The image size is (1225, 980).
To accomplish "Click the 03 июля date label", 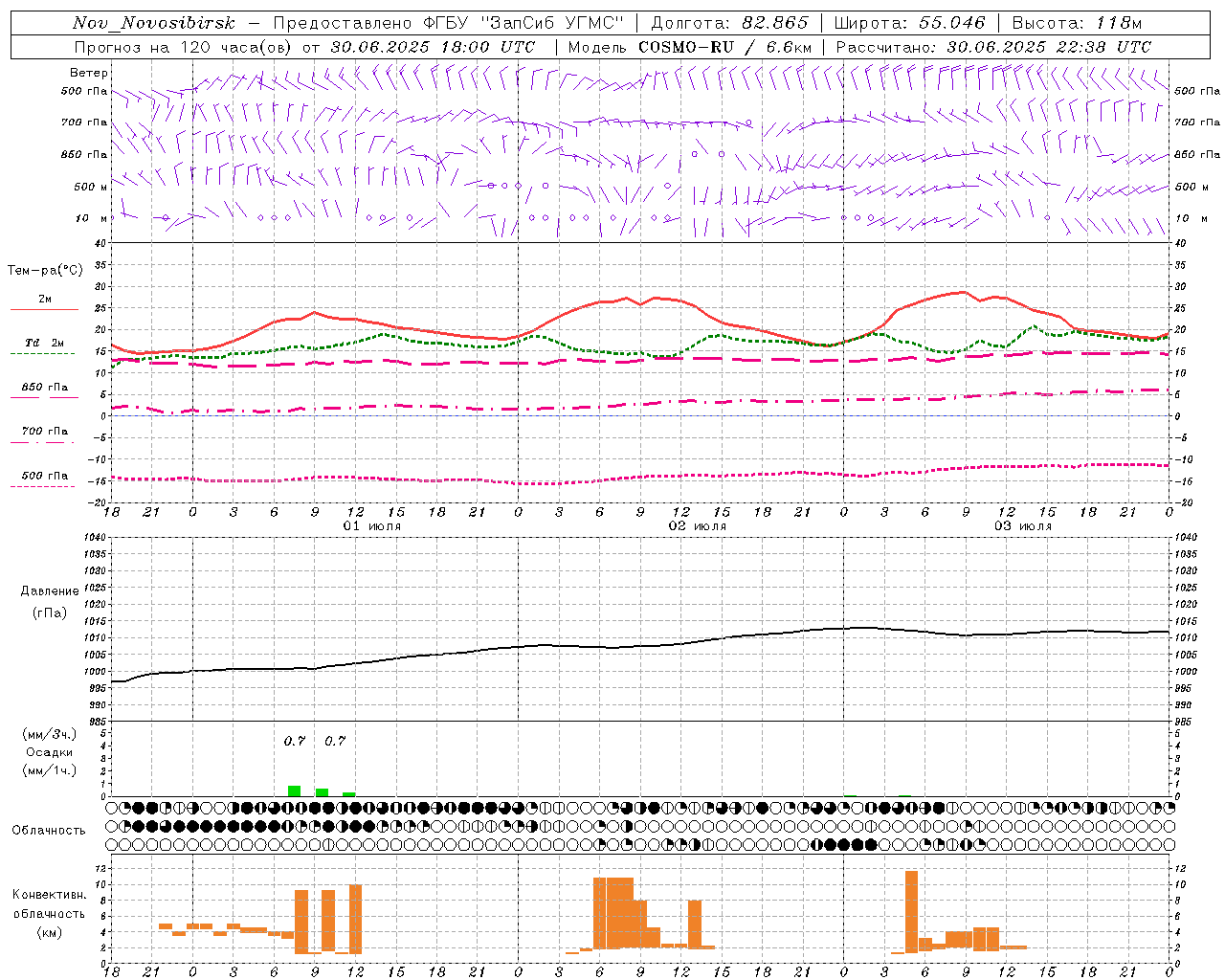I will coord(1023,526).
